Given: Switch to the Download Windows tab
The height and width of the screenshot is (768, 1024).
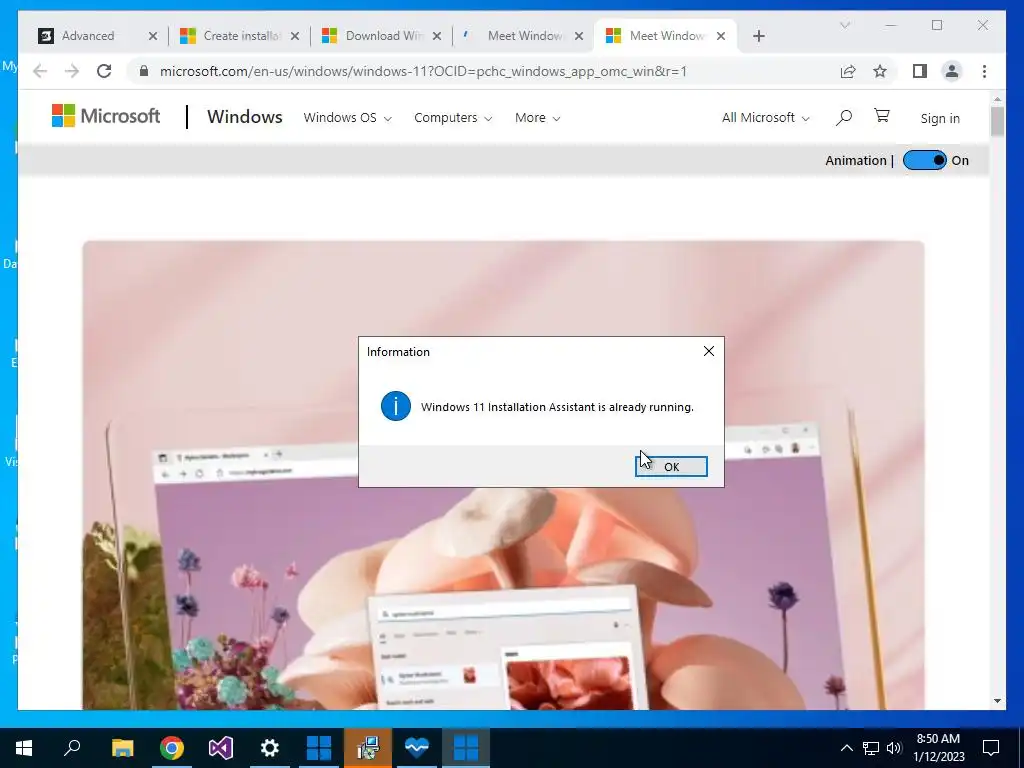Looking at the screenshot, I should (x=384, y=36).
